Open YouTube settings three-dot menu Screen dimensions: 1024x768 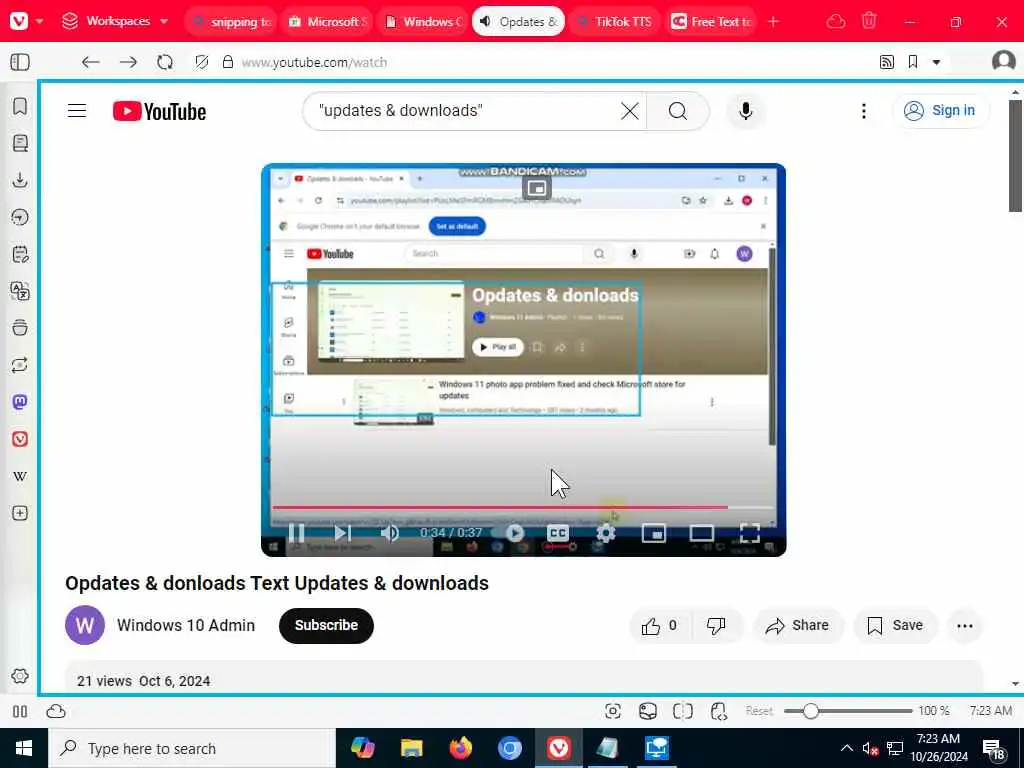tap(864, 111)
